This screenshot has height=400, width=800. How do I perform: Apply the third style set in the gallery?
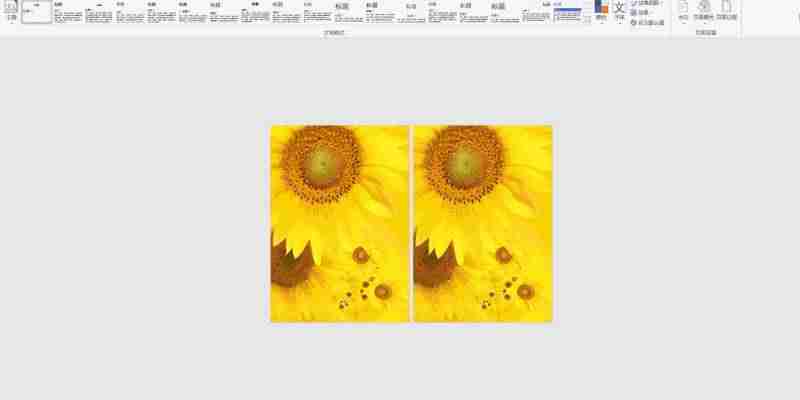[99, 12]
